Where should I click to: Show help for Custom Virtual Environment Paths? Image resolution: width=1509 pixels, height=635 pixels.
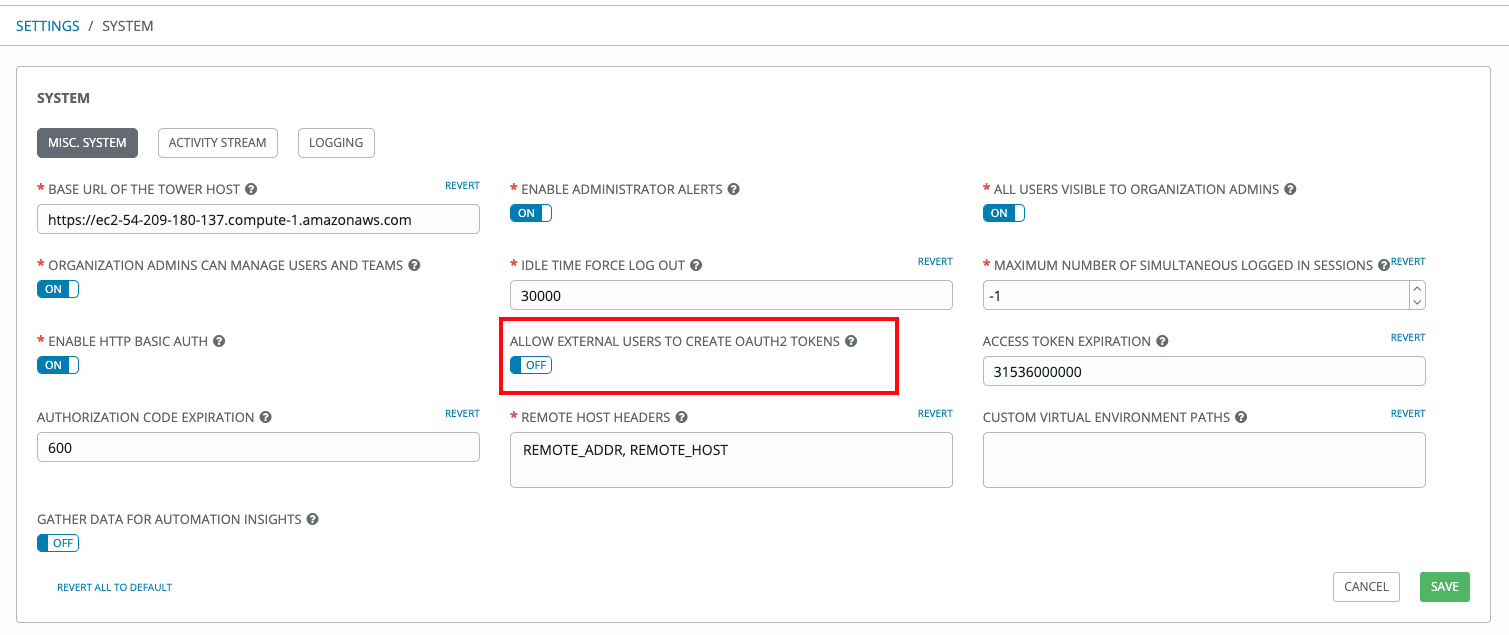point(1241,417)
